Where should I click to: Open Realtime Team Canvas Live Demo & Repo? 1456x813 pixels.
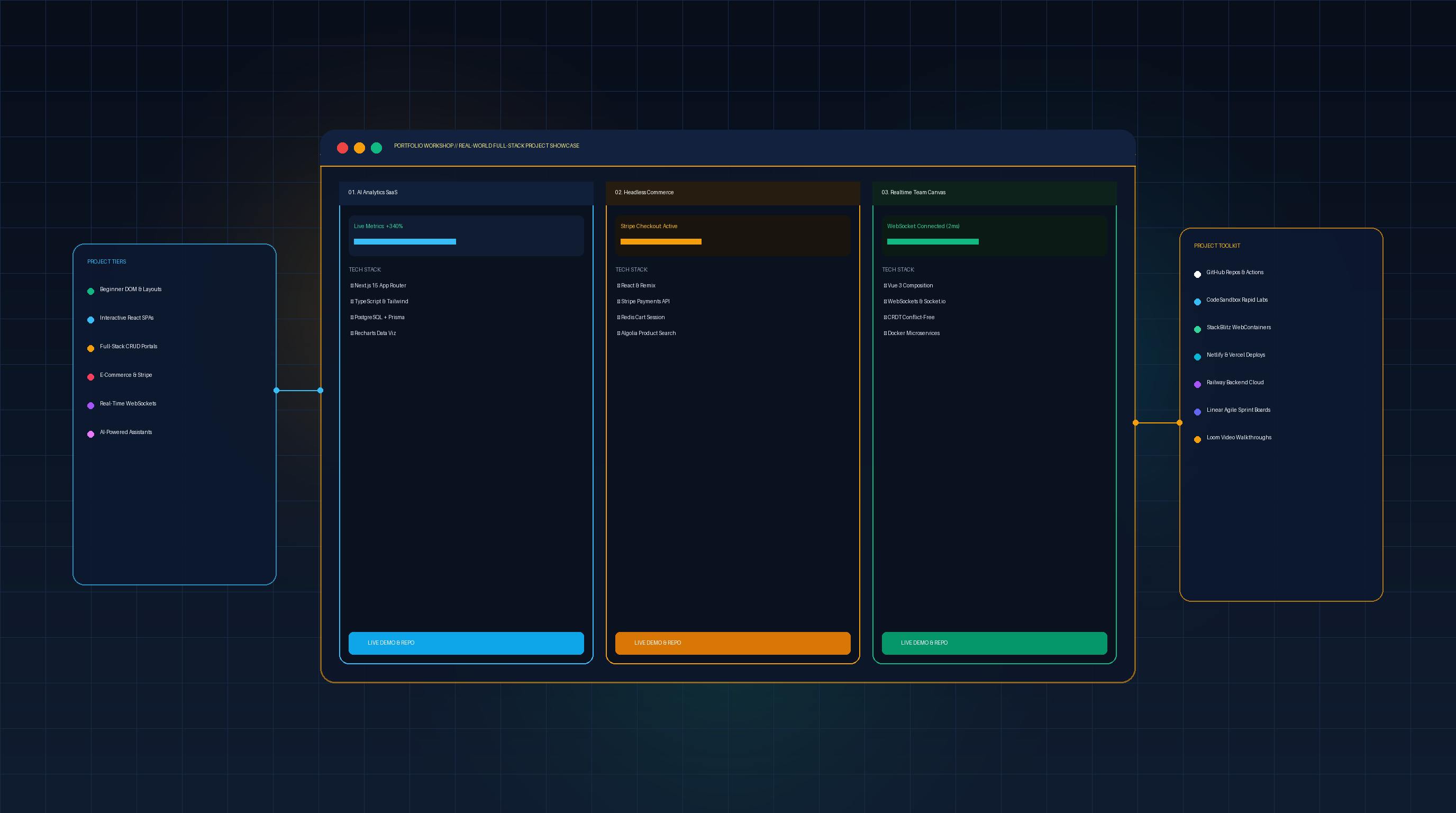pyautogui.click(x=994, y=643)
